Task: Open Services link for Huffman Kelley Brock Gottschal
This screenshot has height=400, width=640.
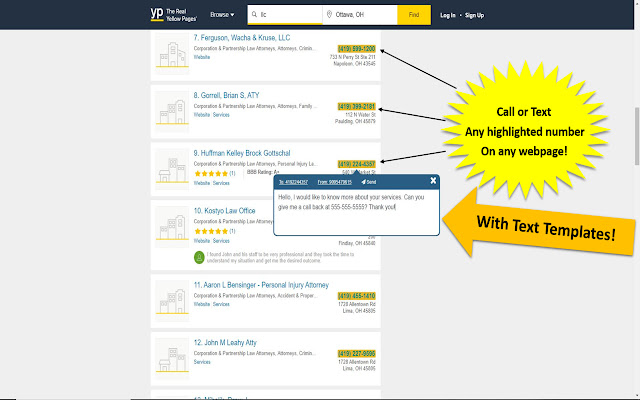Action: (x=221, y=183)
